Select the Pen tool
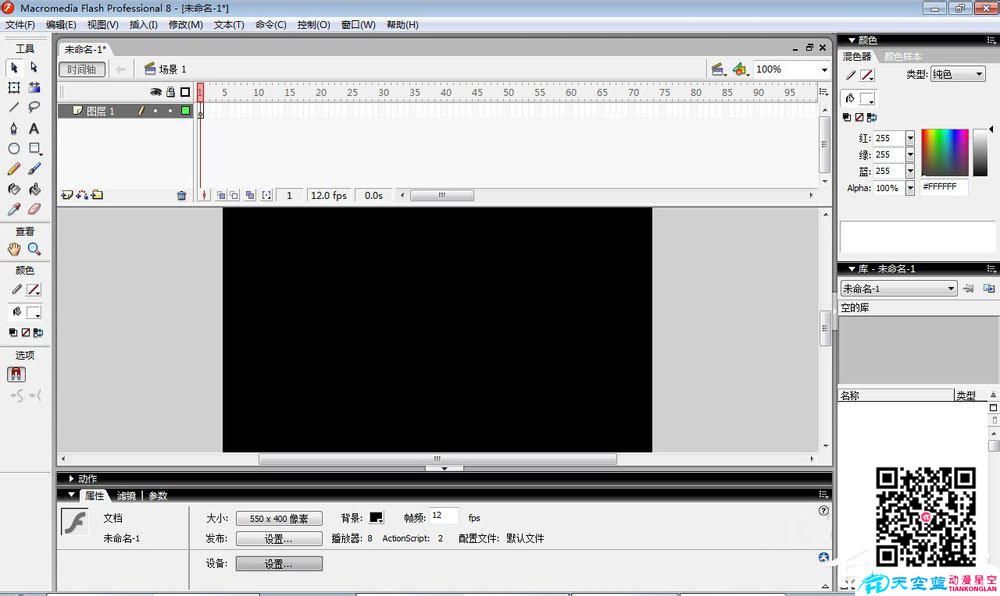 pos(14,128)
